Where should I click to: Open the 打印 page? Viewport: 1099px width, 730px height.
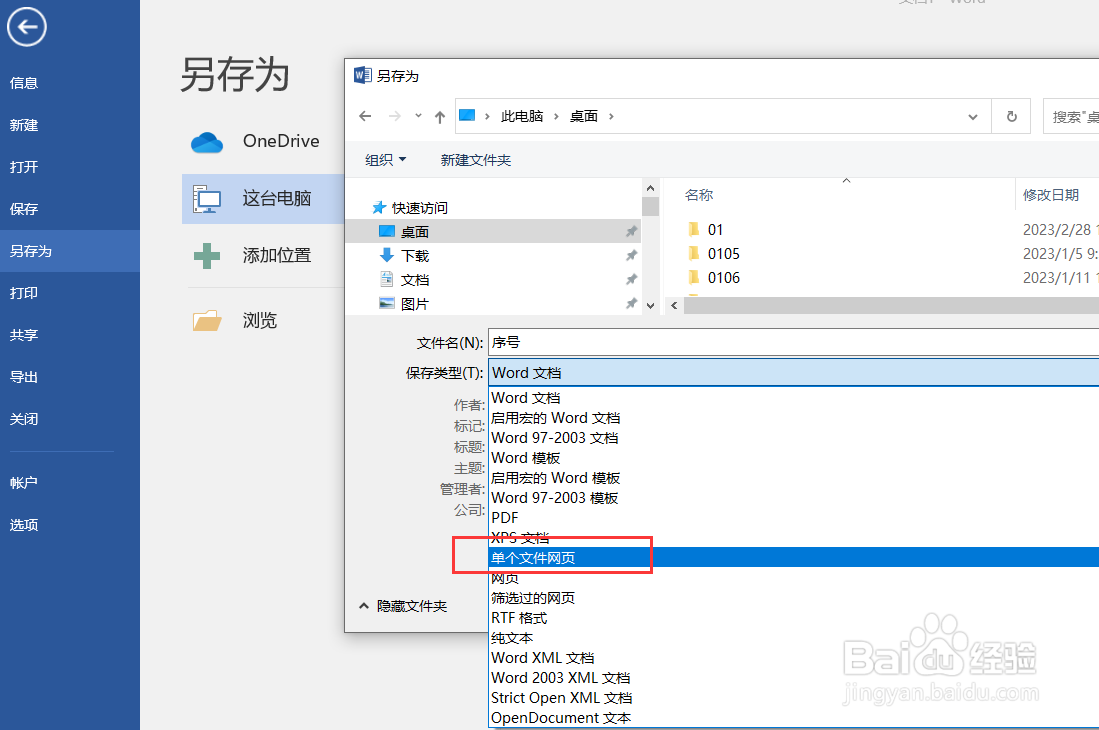[x=24, y=293]
